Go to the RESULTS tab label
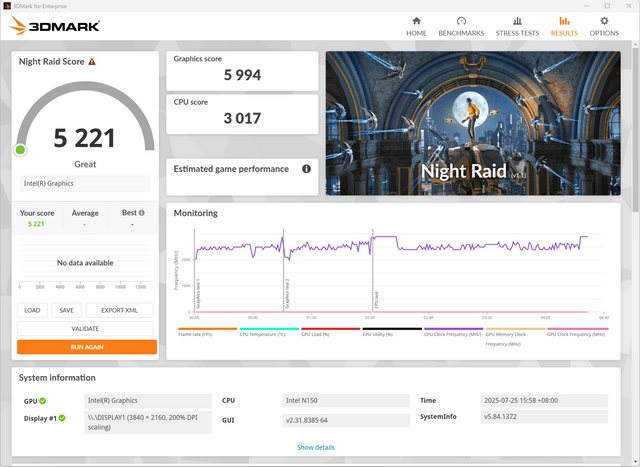The width and height of the screenshot is (640, 467). point(564,33)
